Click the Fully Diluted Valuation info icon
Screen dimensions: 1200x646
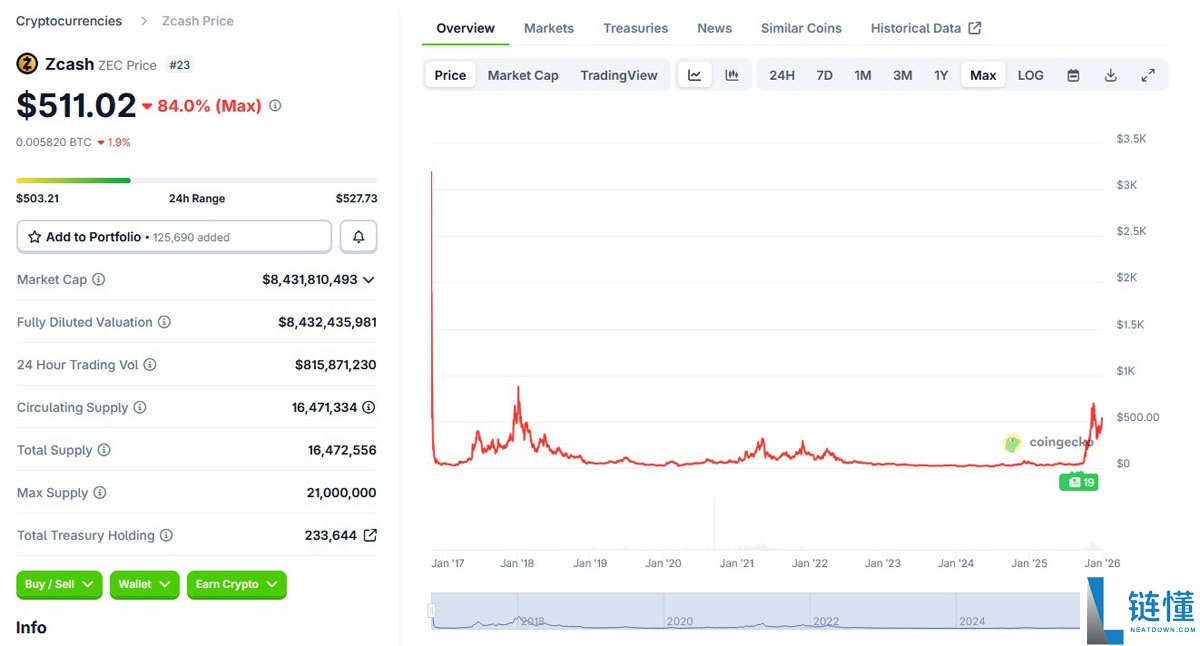coord(164,322)
